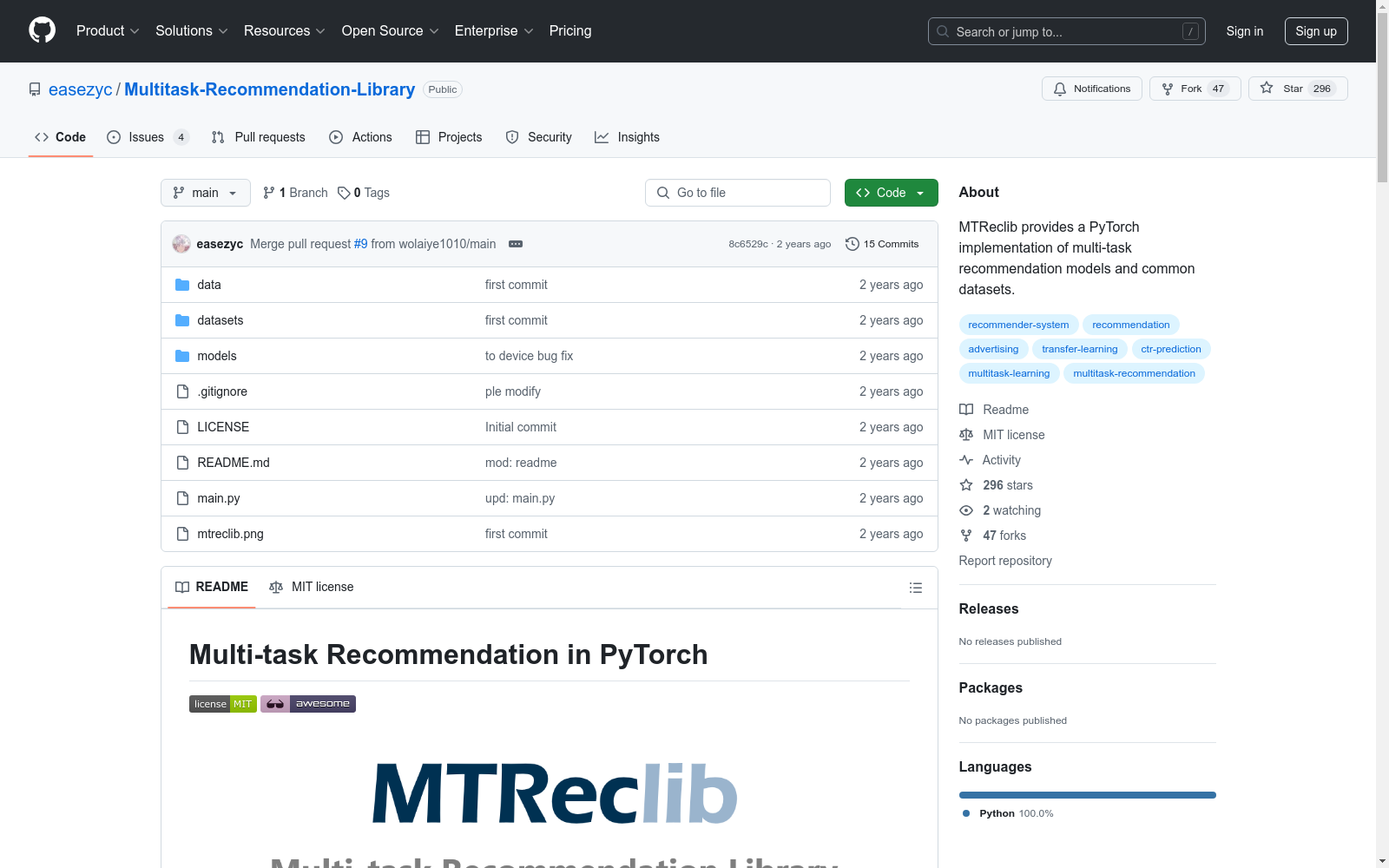Image resolution: width=1389 pixels, height=868 pixels.
Task: Switch to the Pull requests tab
Action: pyautogui.click(x=258, y=137)
